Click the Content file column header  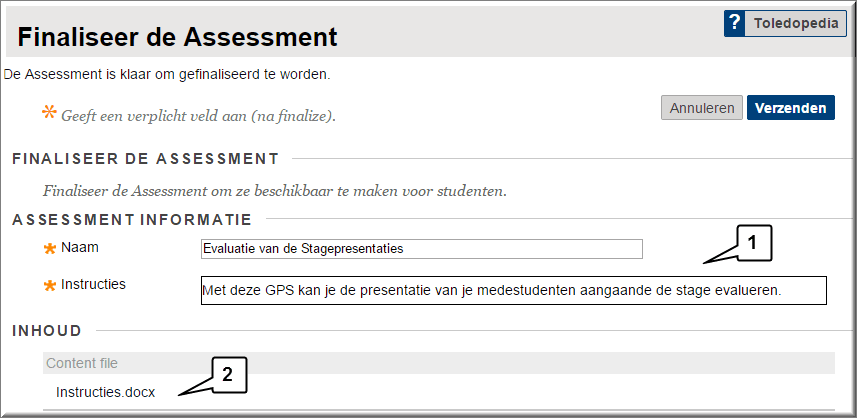point(82,363)
